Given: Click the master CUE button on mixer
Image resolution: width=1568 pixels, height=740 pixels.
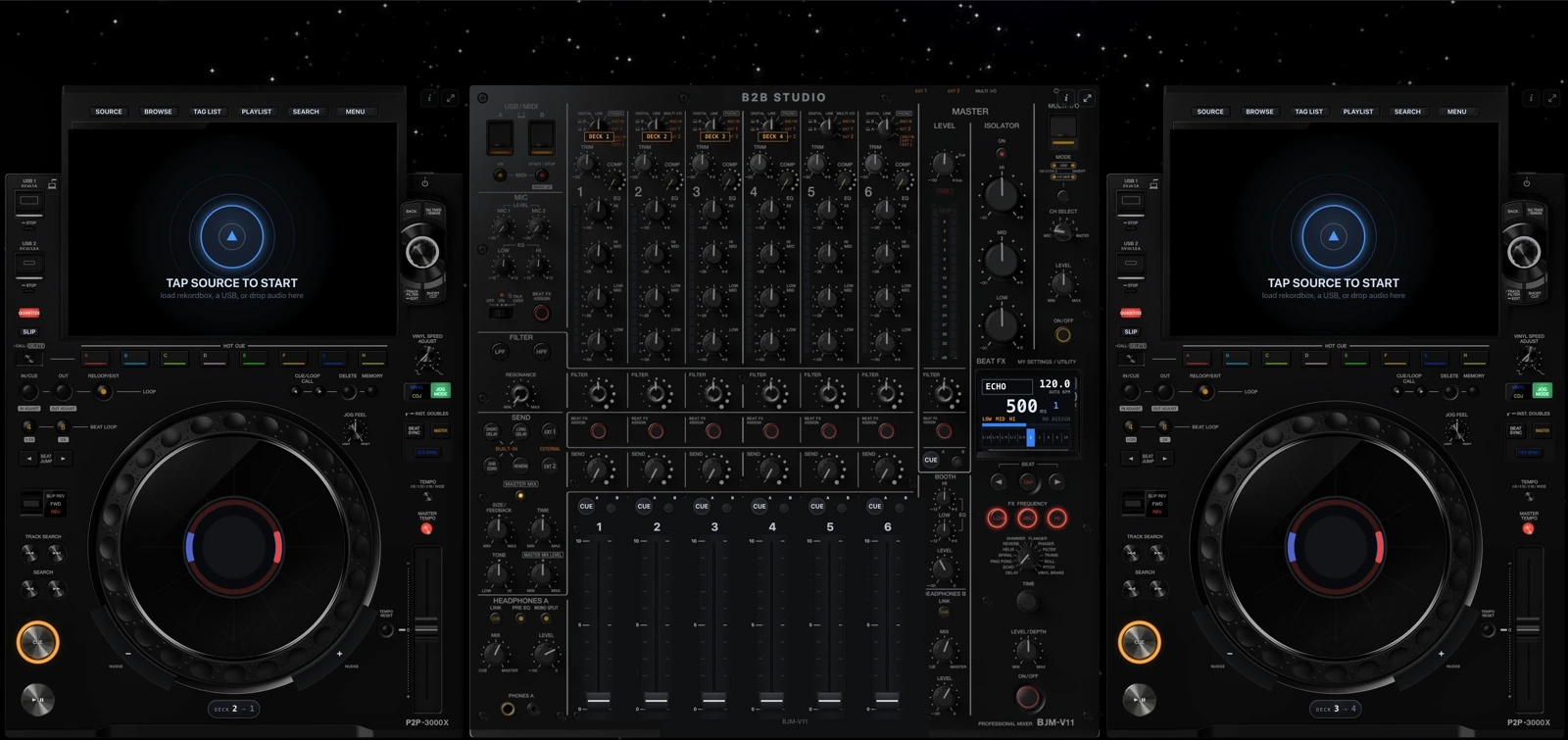Looking at the screenshot, I should point(931,460).
